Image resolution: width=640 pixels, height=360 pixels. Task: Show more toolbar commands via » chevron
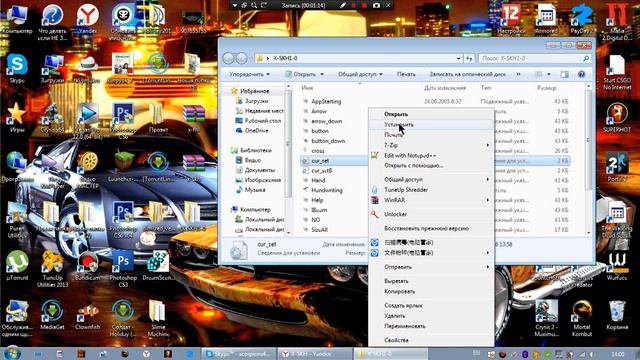tap(518, 74)
